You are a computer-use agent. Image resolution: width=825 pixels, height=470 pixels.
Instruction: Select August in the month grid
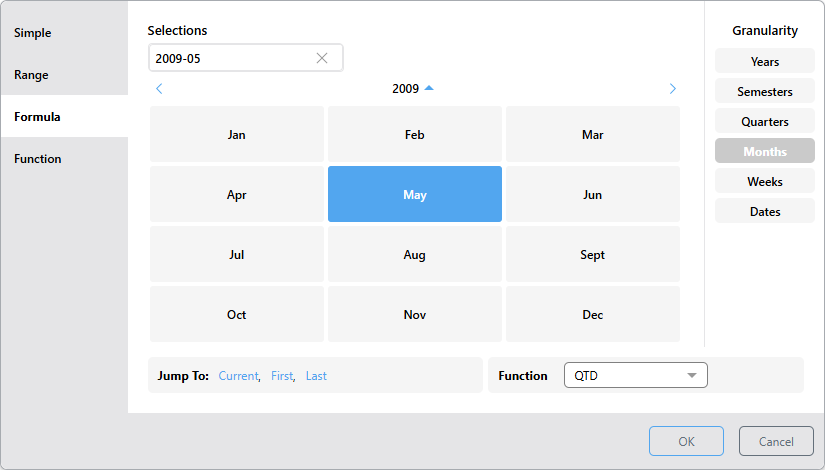415,255
